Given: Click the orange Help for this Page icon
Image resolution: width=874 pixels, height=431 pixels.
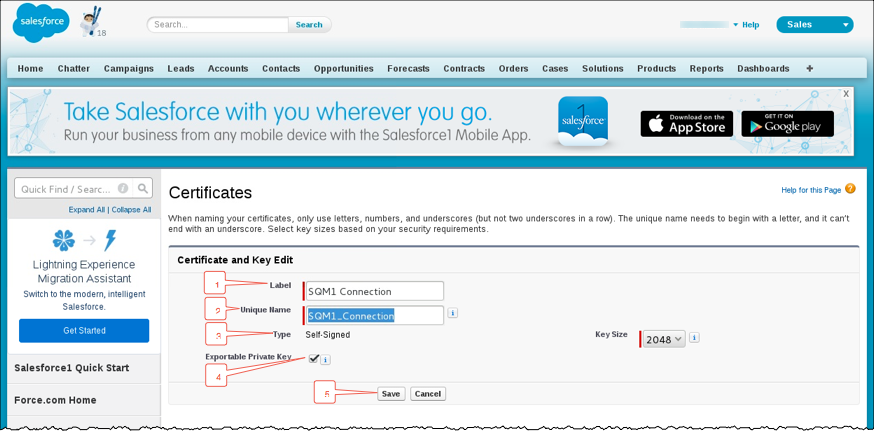Looking at the screenshot, I should [x=850, y=188].
